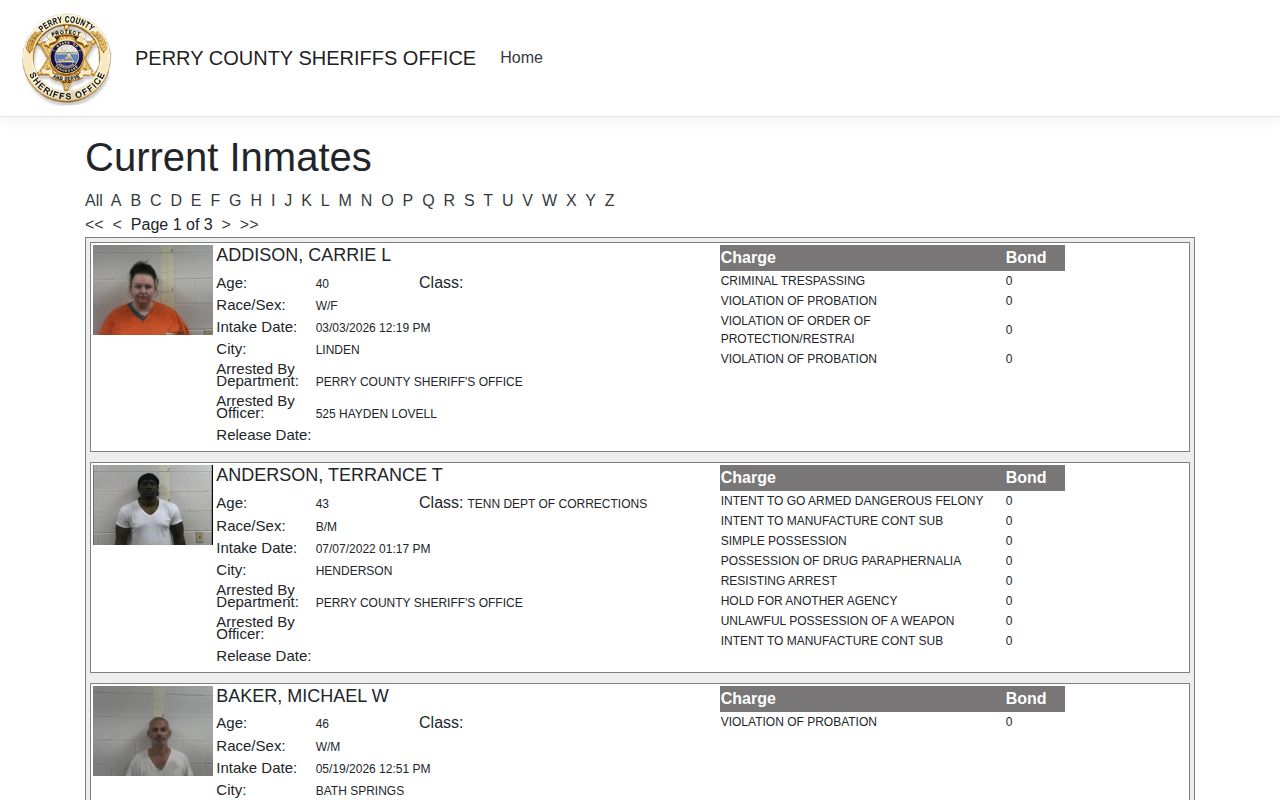Go to the previous page using <
1280x800 pixels.
[x=117, y=224]
